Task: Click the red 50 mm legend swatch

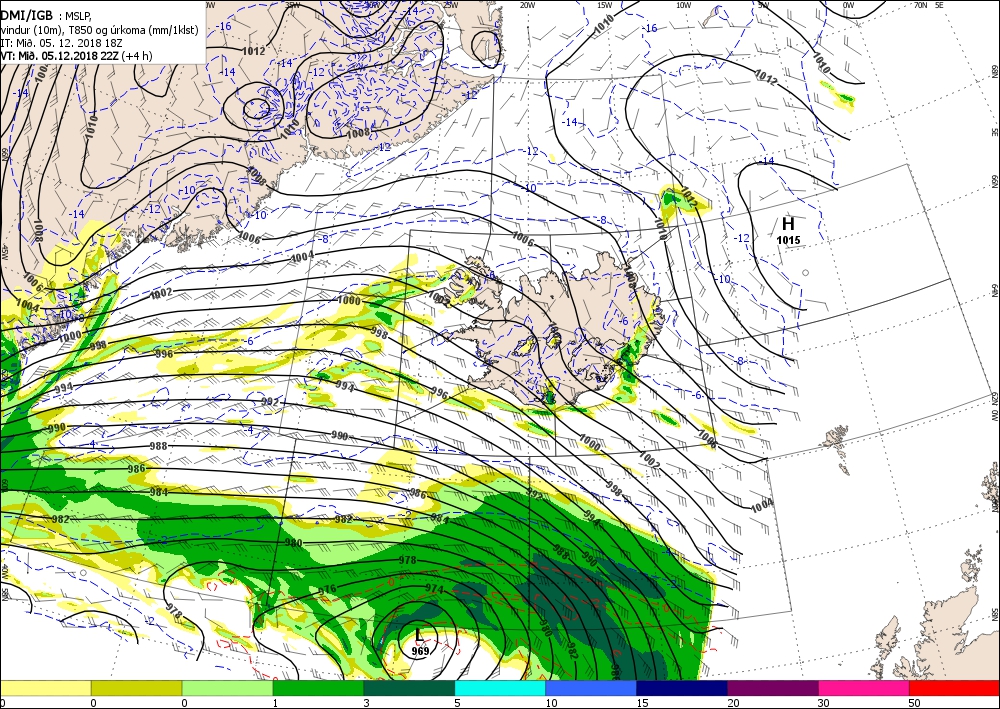Action: pyautogui.click(x=954, y=688)
